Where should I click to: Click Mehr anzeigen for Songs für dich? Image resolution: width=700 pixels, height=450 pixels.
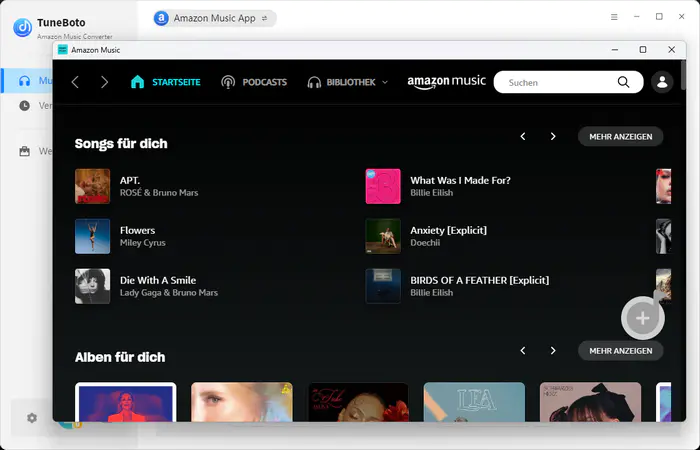[x=621, y=137]
